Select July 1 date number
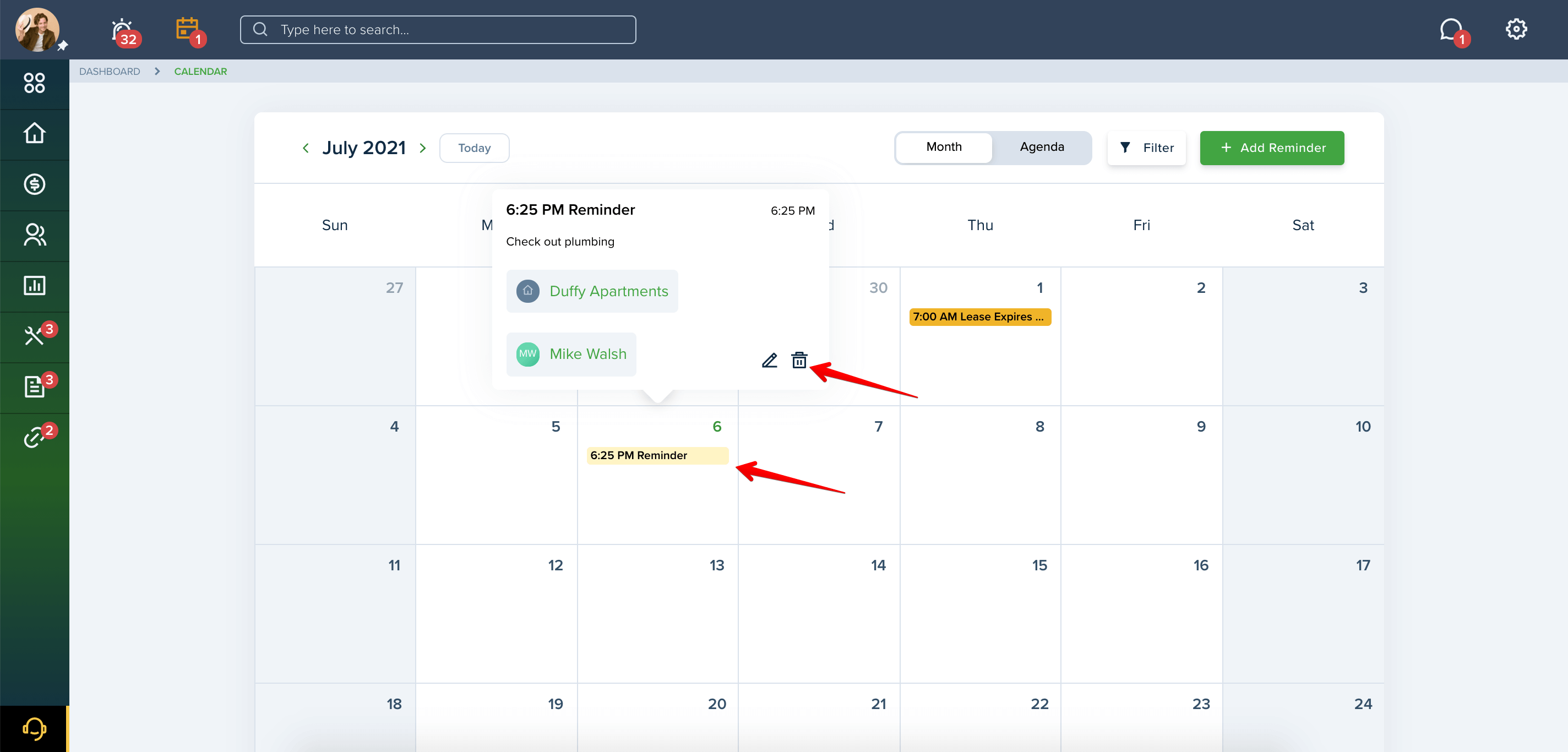This screenshot has height=752, width=1568. click(x=1039, y=287)
